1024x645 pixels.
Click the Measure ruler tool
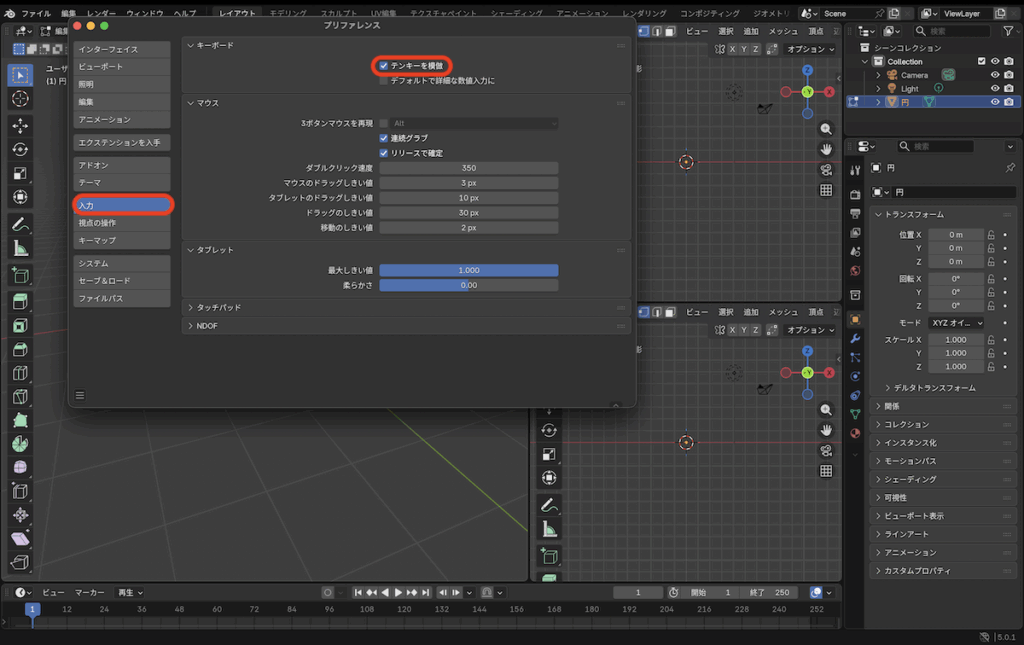coord(20,249)
